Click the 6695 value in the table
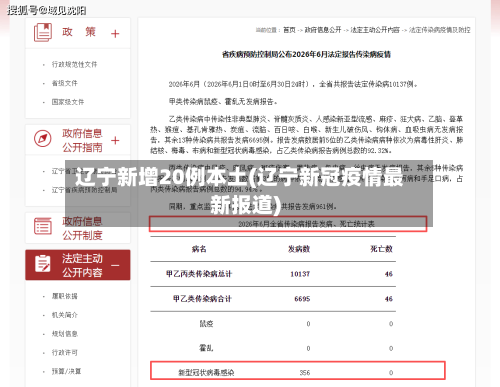The image size is (500, 387). pos(302,299)
